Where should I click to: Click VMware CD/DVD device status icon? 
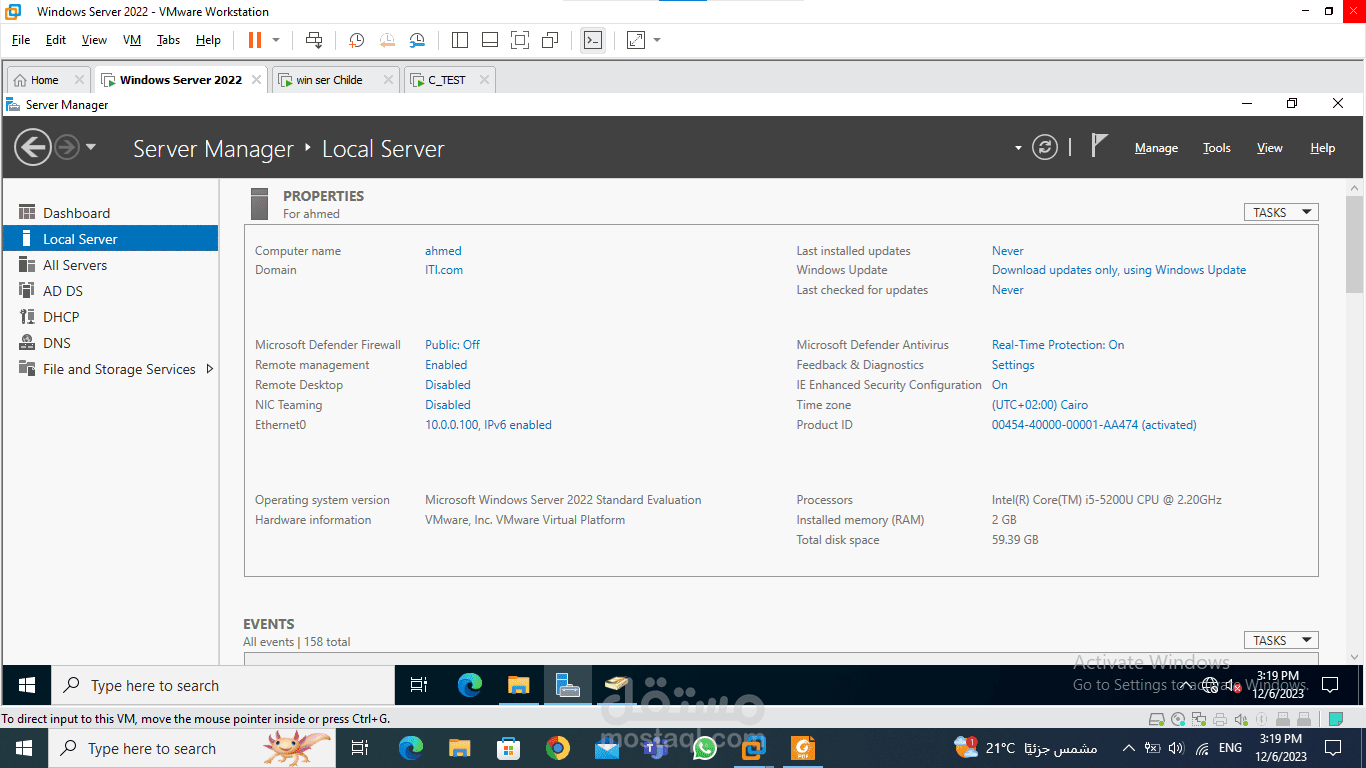(x=1178, y=719)
